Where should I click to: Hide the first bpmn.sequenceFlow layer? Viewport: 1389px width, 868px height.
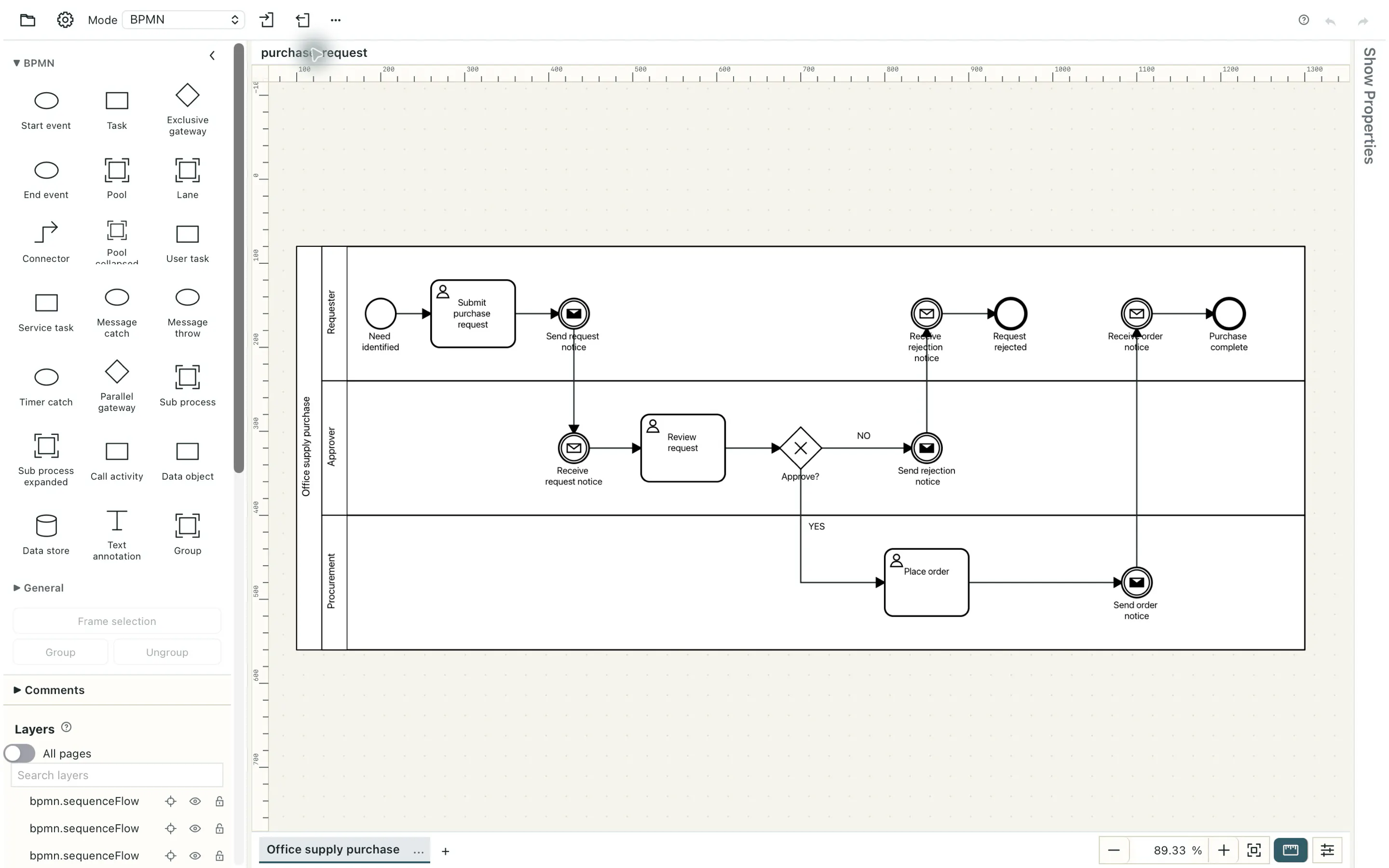pos(195,801)
